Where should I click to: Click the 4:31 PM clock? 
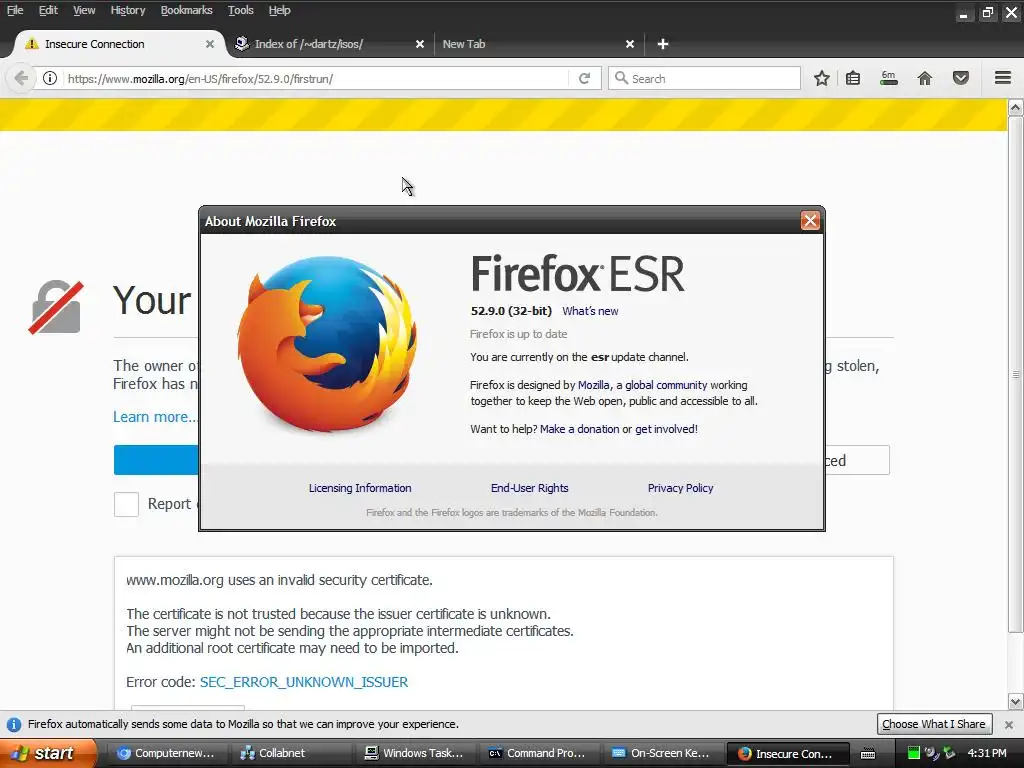987,753
